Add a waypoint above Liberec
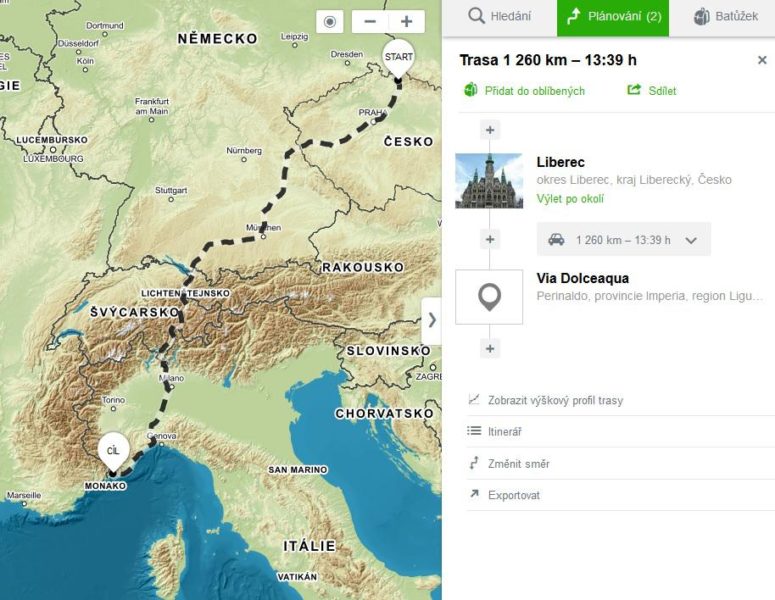The image size is (775, 600). tap(489, 130)
